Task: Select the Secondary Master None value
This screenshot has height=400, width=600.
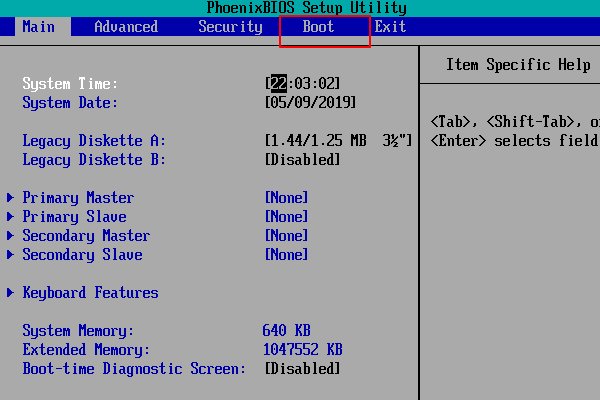Action: (287, 235)
